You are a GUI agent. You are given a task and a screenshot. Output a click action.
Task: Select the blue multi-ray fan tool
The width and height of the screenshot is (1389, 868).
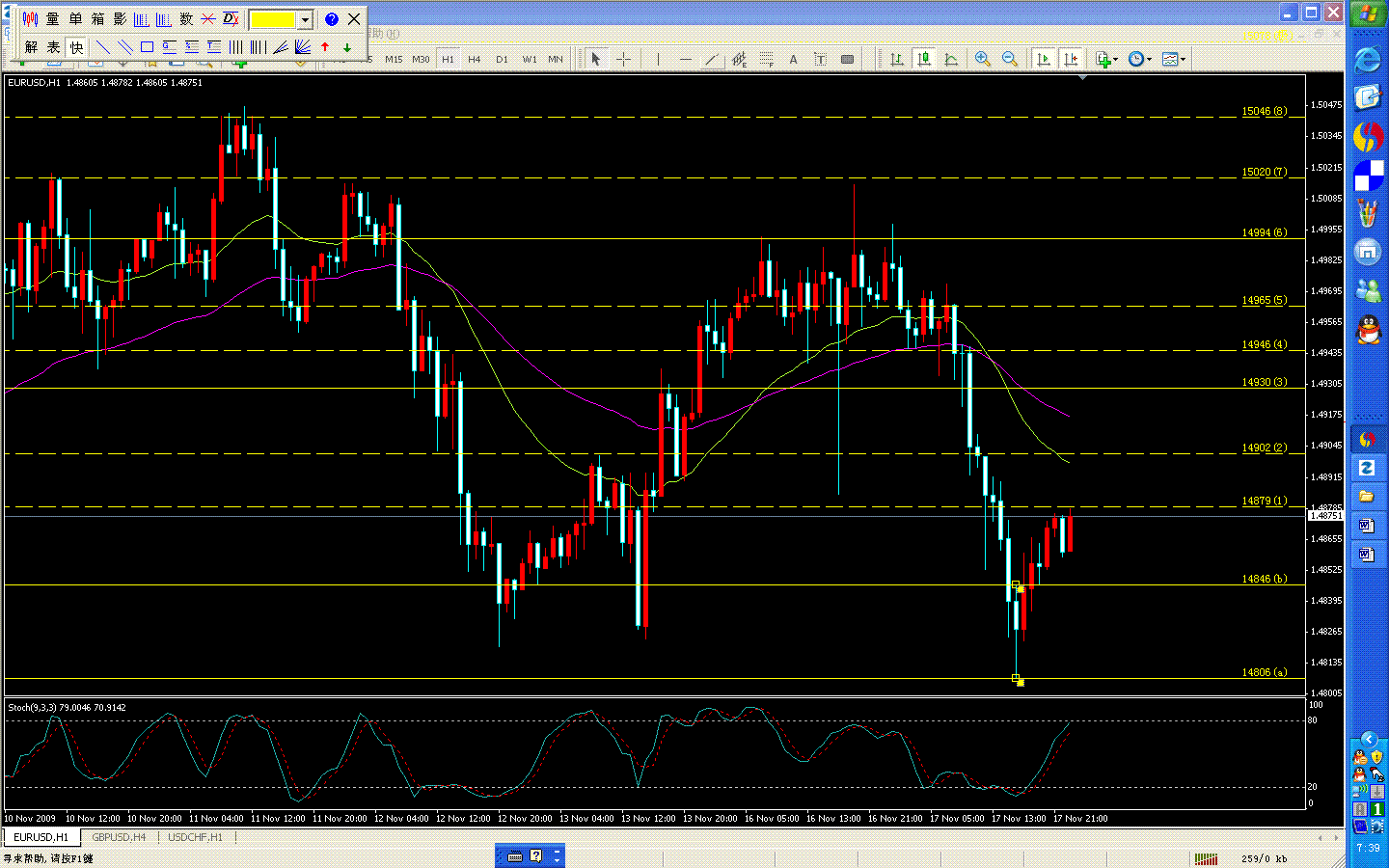tap(302, 46)
